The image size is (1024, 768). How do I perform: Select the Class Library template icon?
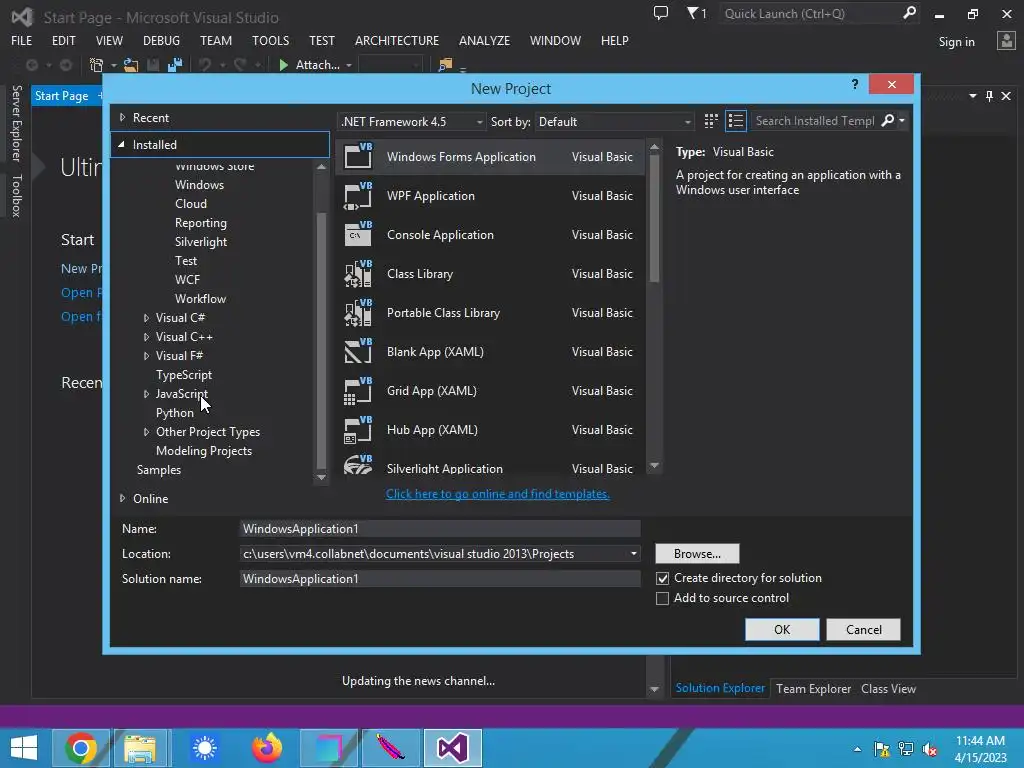click(358, 274)
